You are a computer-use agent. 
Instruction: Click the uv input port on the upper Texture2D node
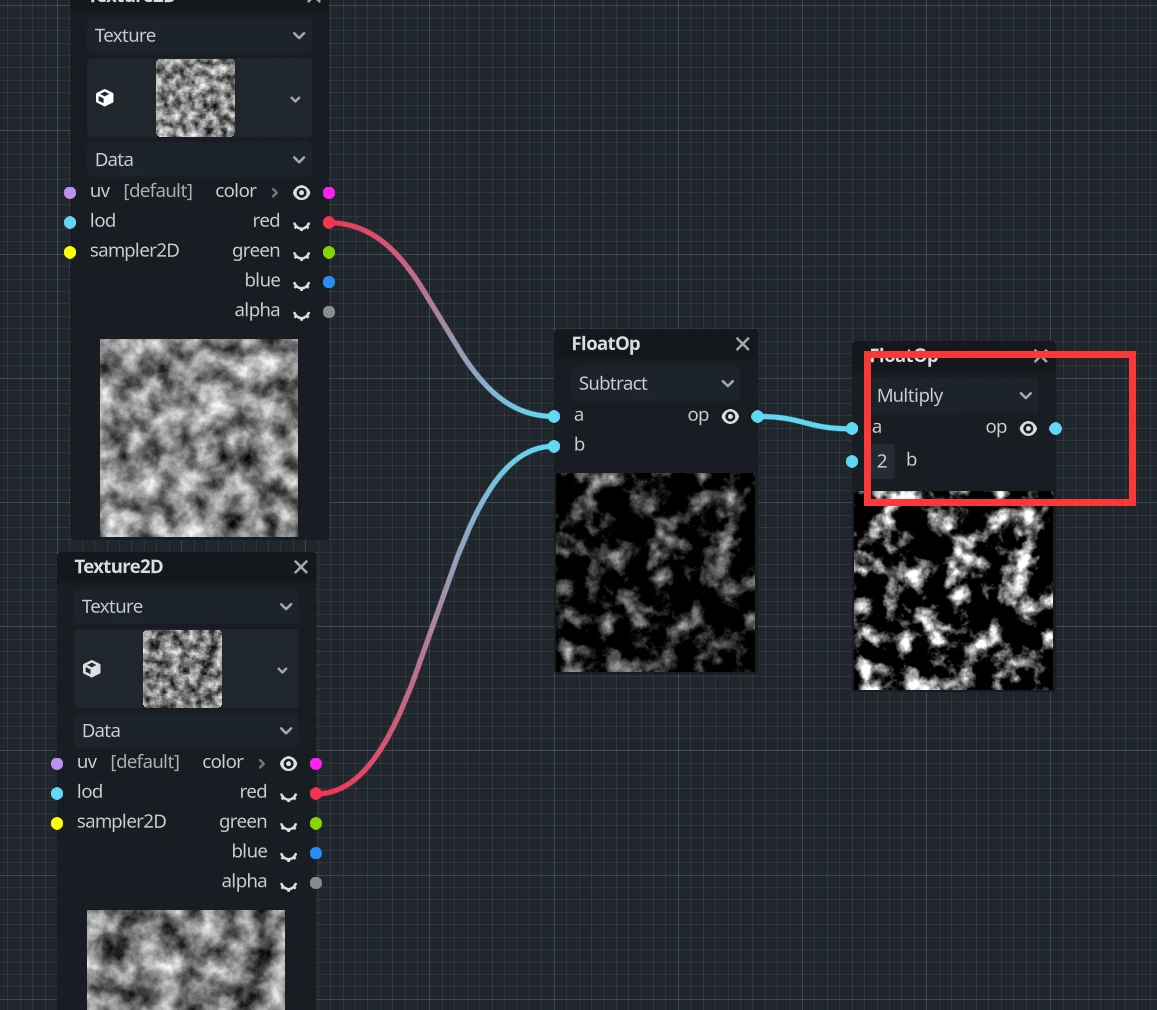coord(70,193)
